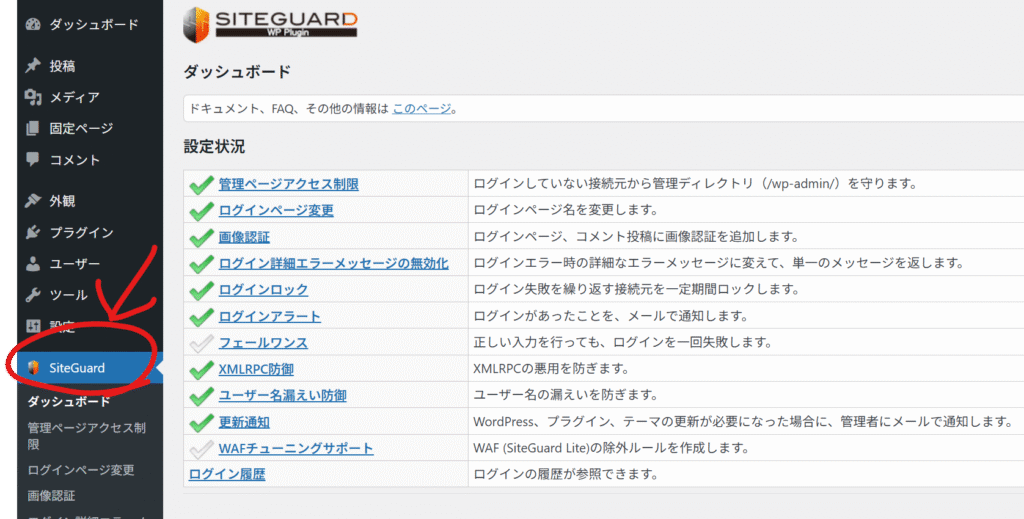
Task: Click the speech bubble icon beside コメント
Action: click(x=33, y=159)
